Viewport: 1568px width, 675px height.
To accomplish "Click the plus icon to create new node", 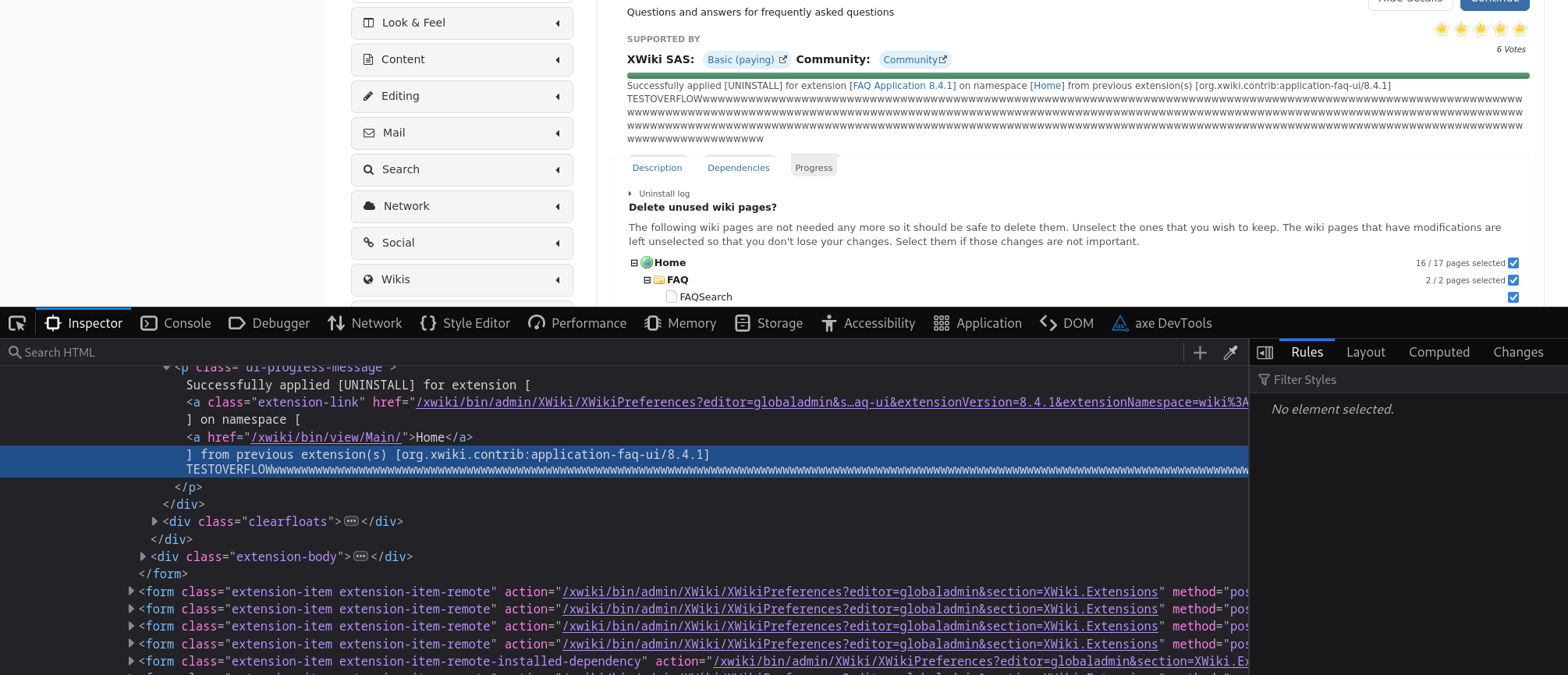I will point(1200,353).
